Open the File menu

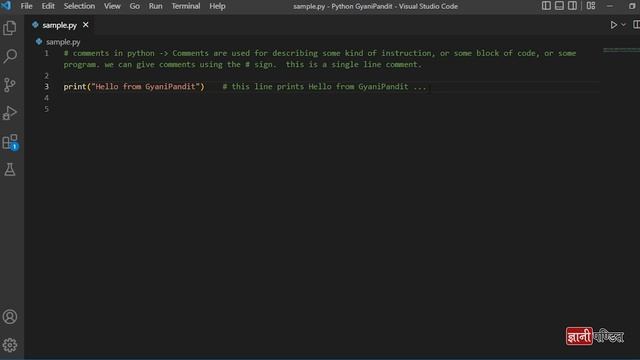click(x=27, y=6)
